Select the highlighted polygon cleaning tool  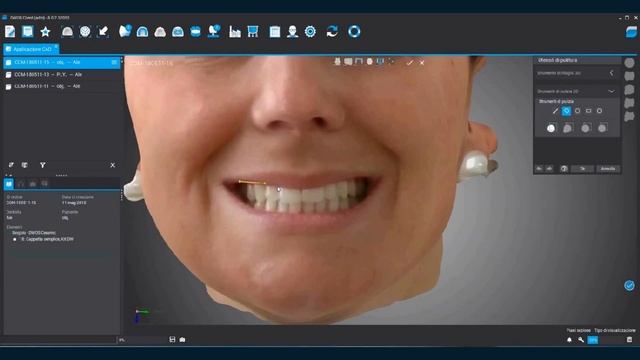point(566,111)
